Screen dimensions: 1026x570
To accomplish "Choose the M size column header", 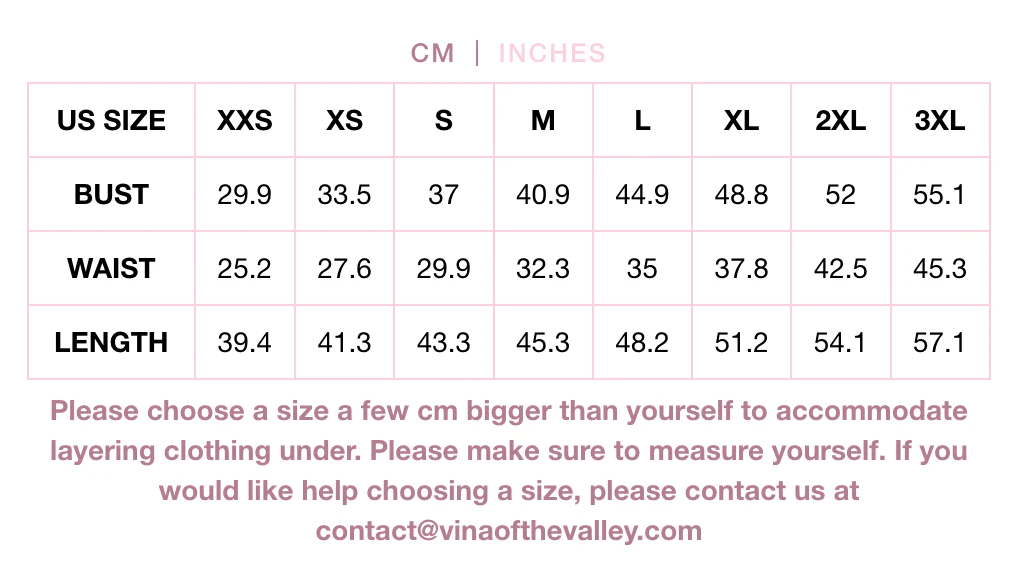I will pos(543,120).
